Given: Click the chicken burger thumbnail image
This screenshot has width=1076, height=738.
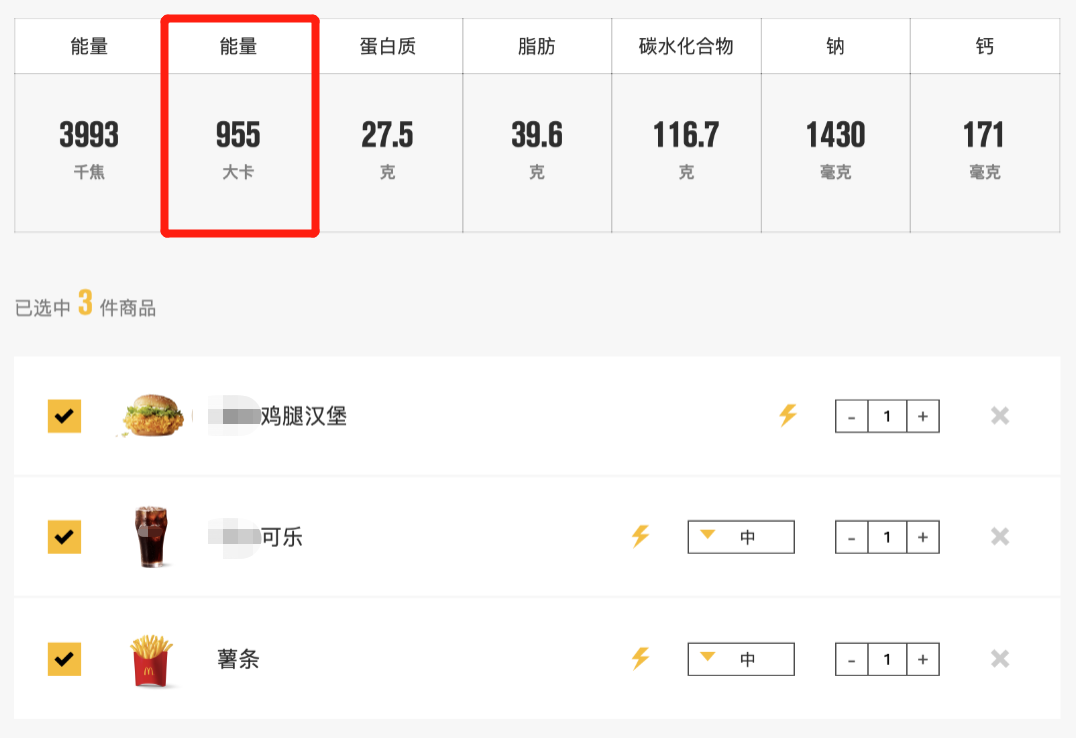Looking at the screenshot, I should tap(153, 415).
